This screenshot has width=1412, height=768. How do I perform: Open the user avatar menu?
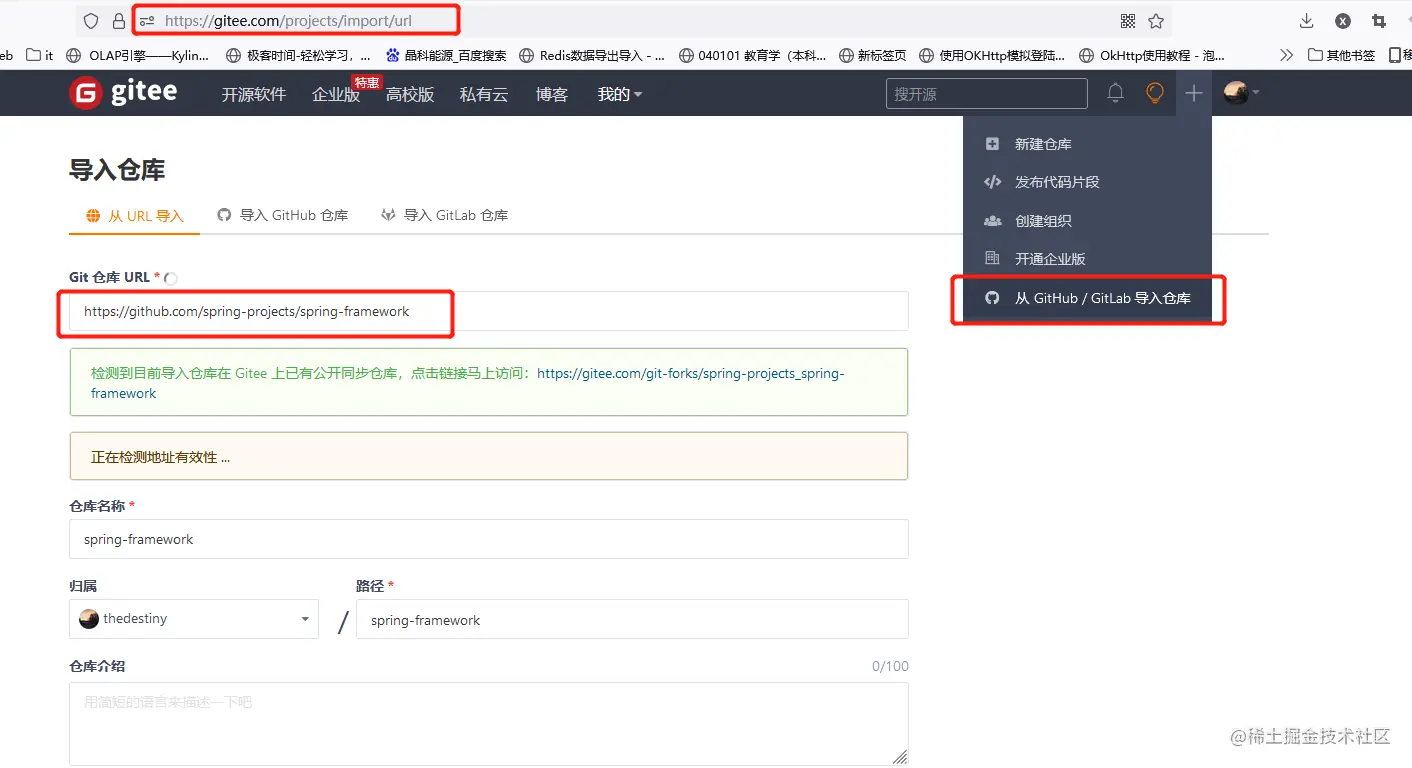pos(1241,93)
